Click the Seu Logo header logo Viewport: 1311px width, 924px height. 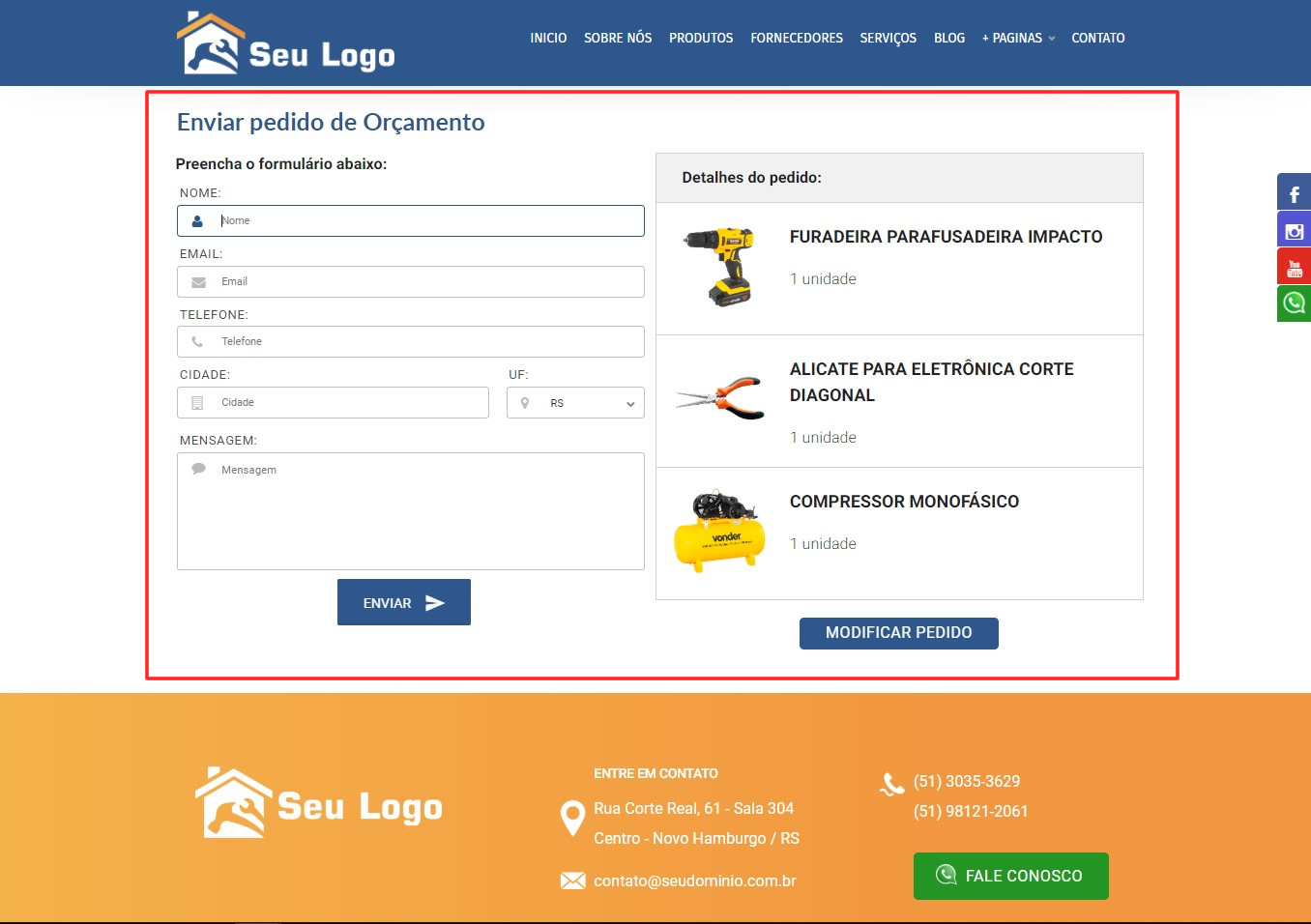(x=286, y=44)
